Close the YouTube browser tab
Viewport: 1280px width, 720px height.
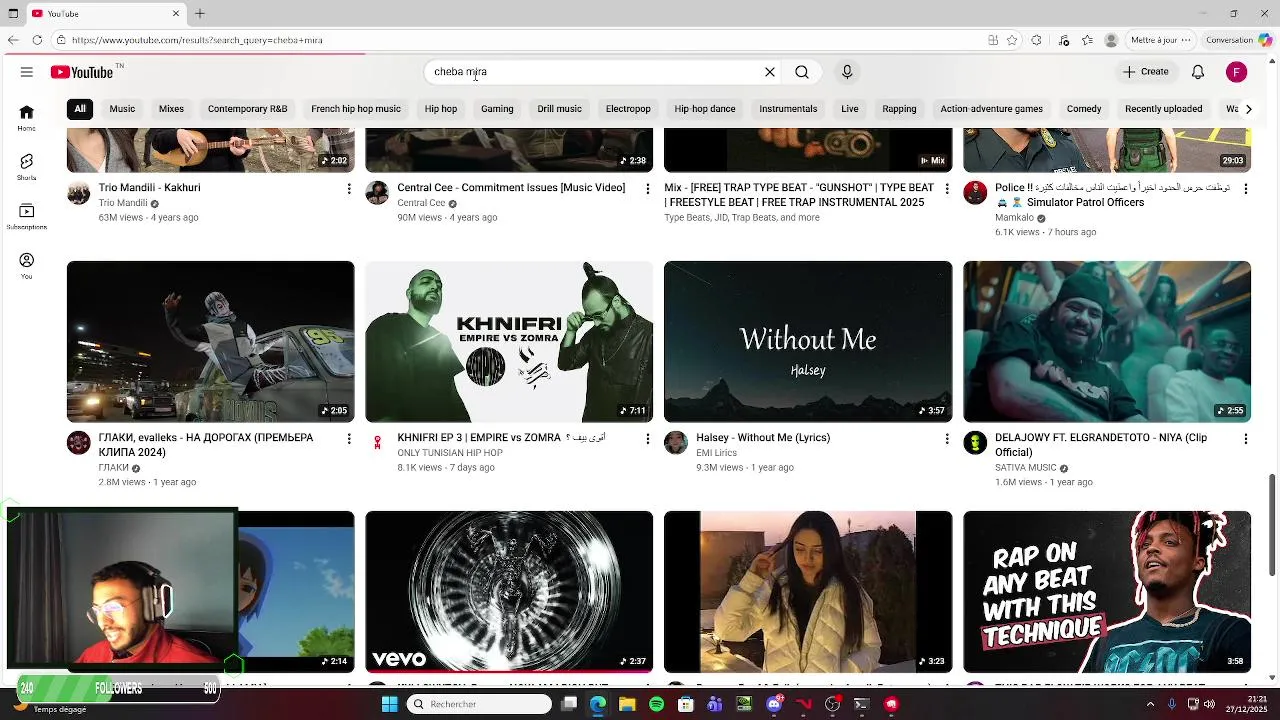pos(176,13)
